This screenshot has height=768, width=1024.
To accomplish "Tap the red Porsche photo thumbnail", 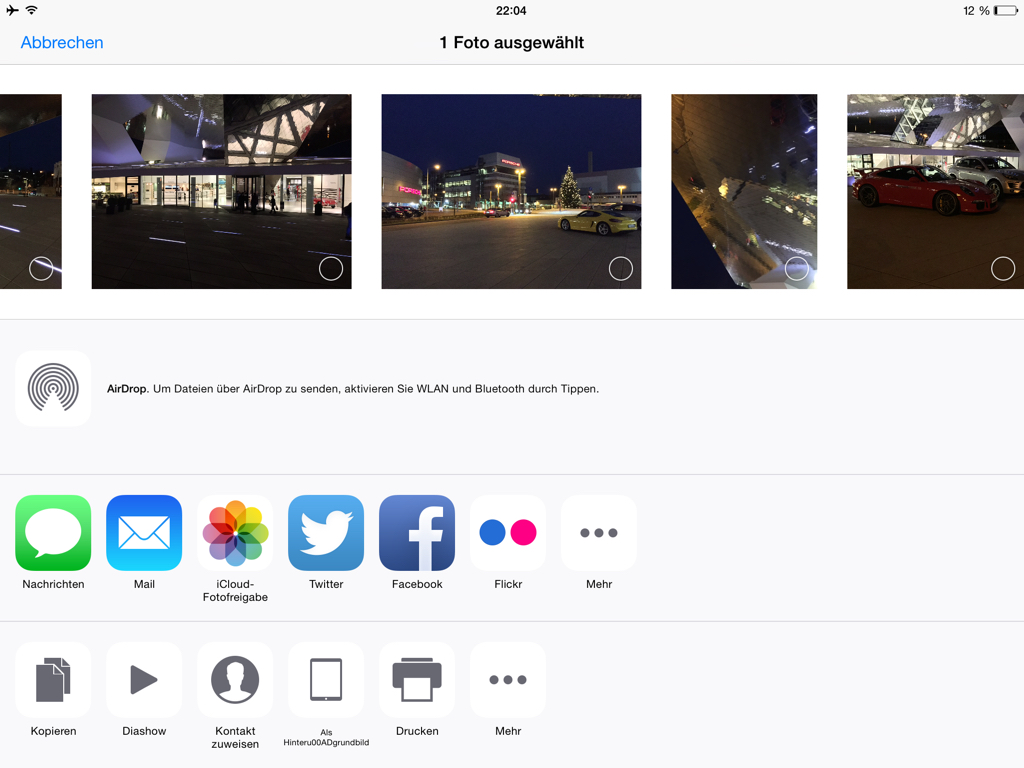I will click(x=935, y=191).
